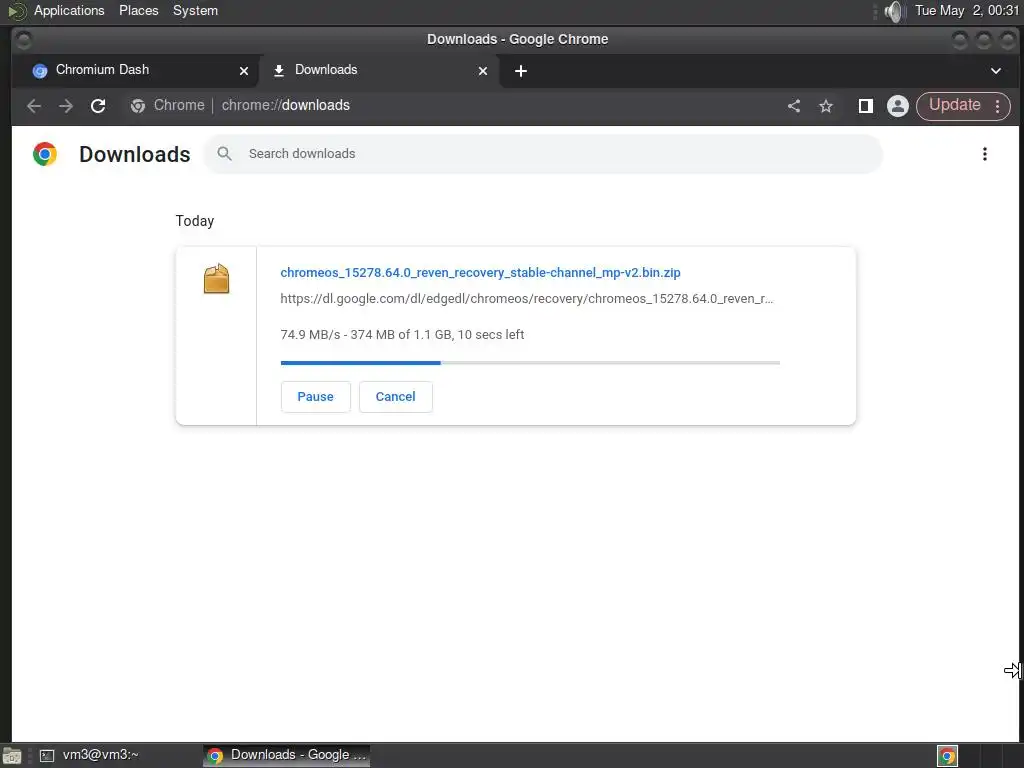
Task: Click the magnifier icon in search downloads
Action: coord(225,153)
